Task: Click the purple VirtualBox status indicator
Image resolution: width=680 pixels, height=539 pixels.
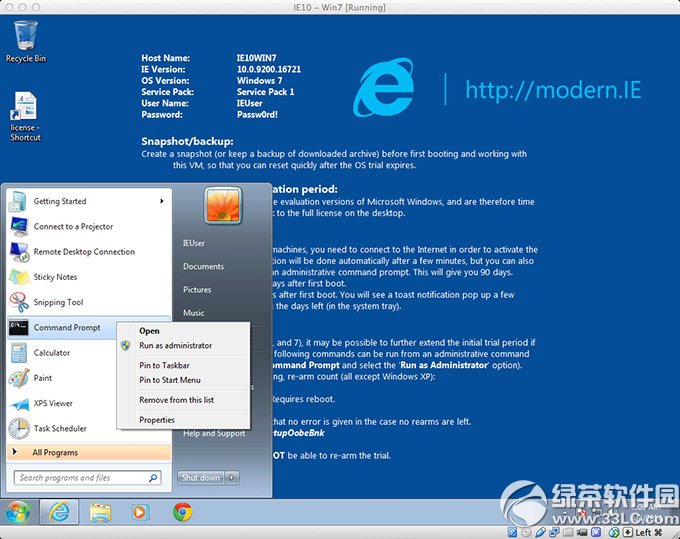Action: (x=596, y=532)
